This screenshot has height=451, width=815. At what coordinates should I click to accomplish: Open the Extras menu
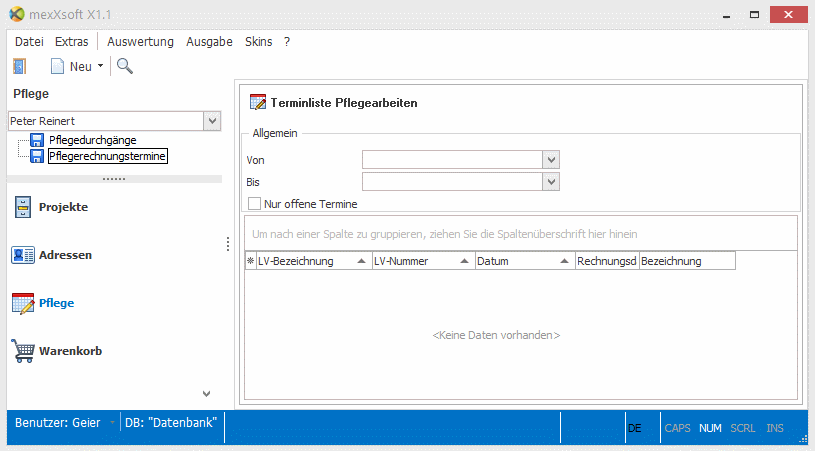click(72, 42)
